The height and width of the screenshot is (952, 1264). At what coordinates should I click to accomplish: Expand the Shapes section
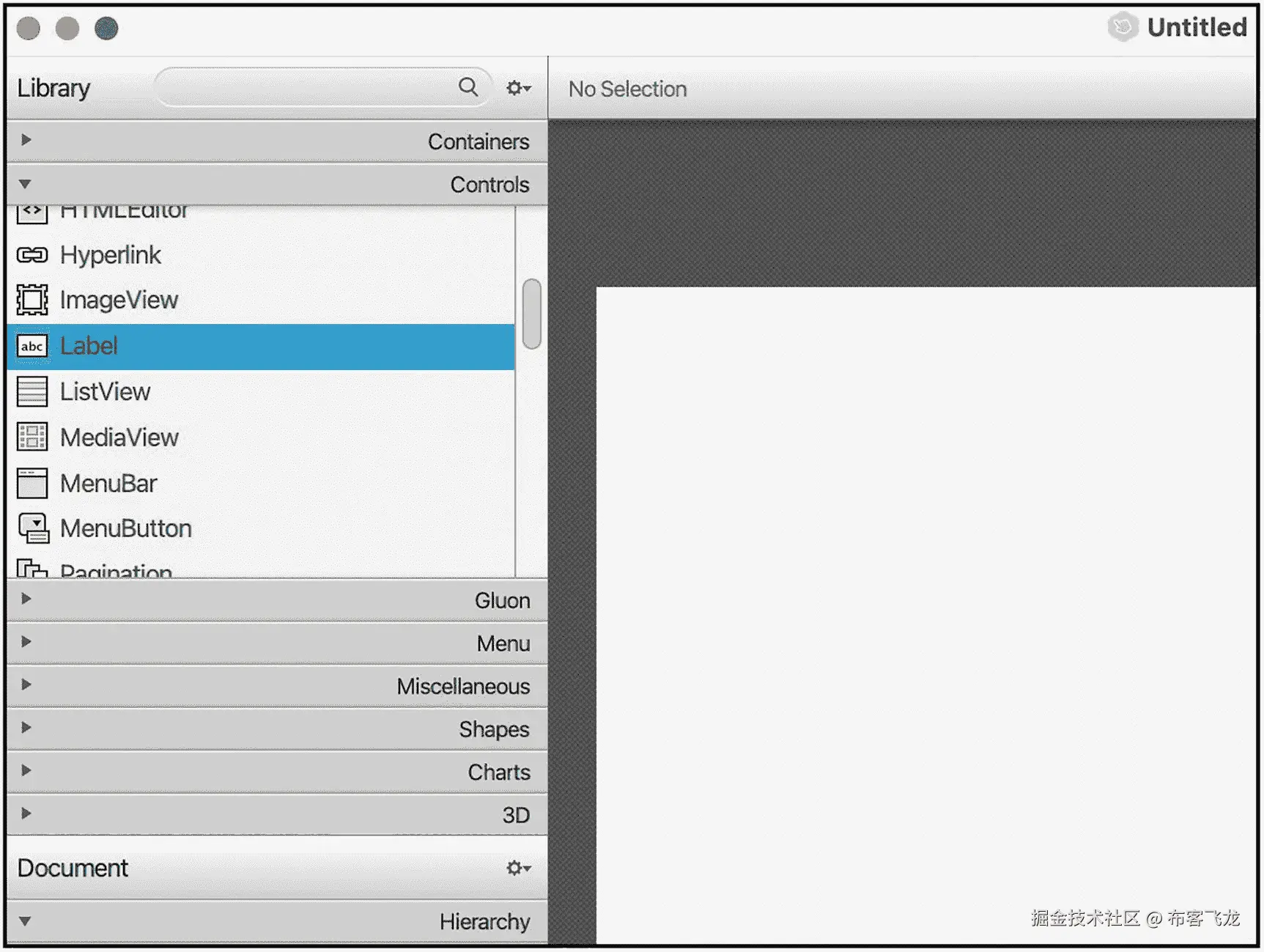click(x=277, y=728)
